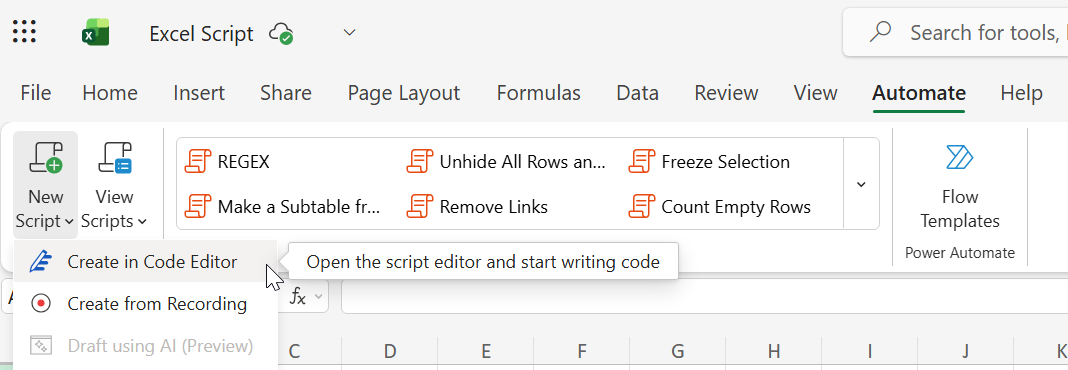
Task: Click the Search for tools box
Action: coord(956,32)
